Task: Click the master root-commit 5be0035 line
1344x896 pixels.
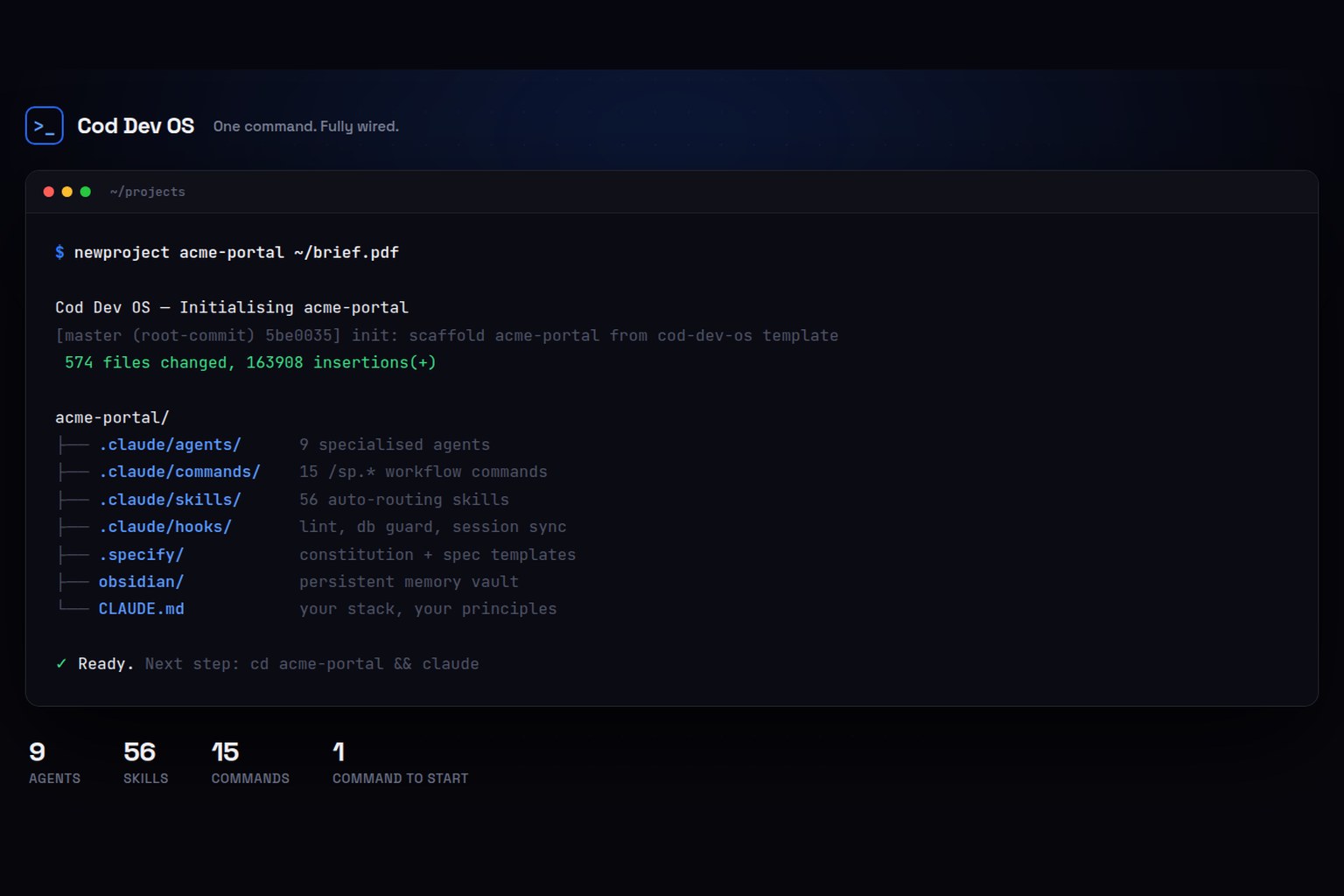Action: coord(446,335)
